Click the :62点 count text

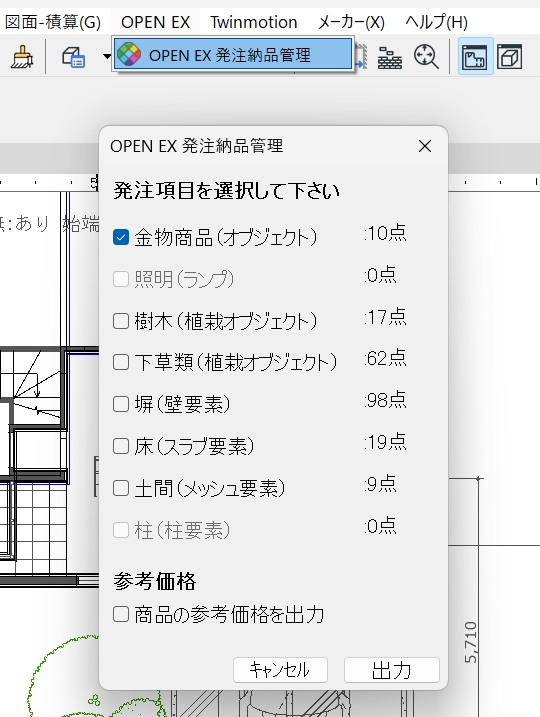[385, 358]
